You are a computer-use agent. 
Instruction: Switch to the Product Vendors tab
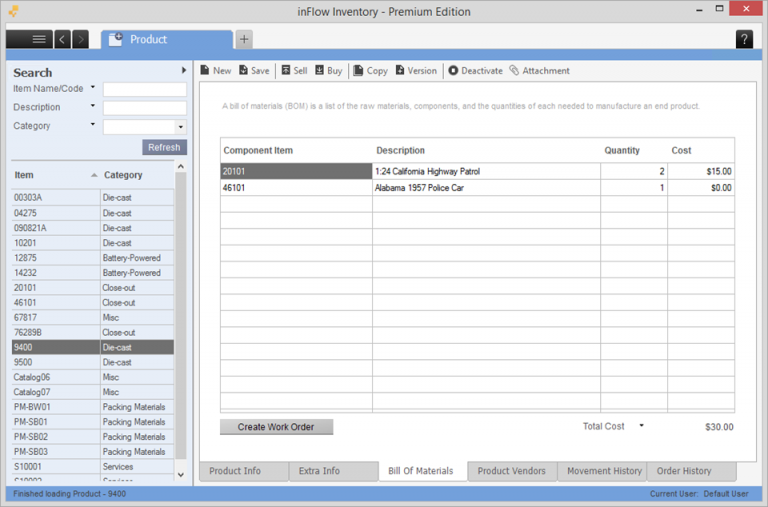pos(511,471)
